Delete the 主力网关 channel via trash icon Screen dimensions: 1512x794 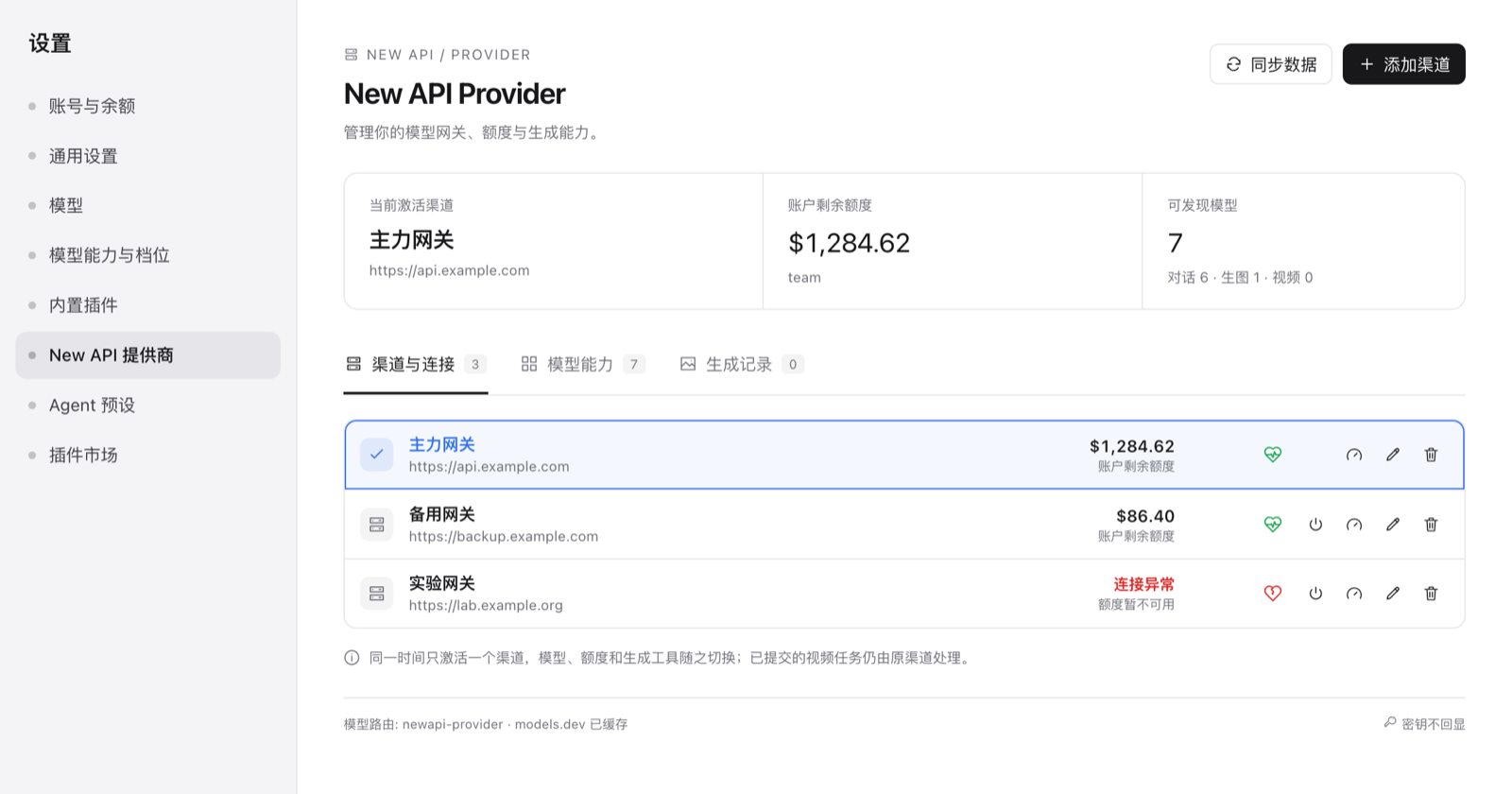tap(1431, 455)
